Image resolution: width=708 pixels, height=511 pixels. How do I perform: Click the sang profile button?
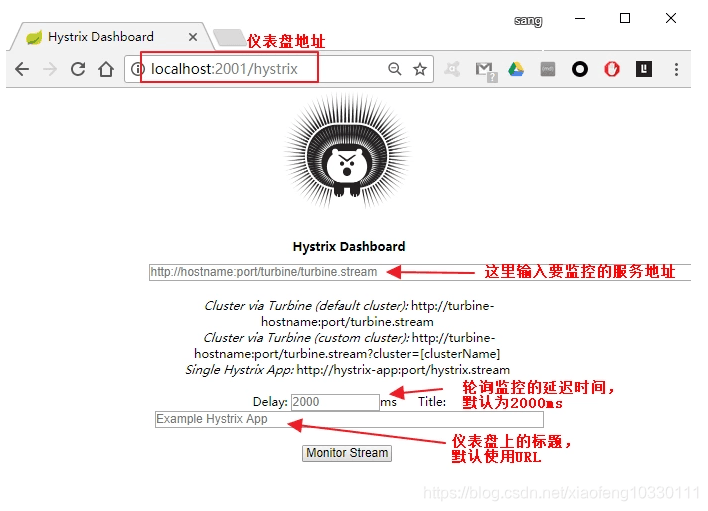coord(528,21)
